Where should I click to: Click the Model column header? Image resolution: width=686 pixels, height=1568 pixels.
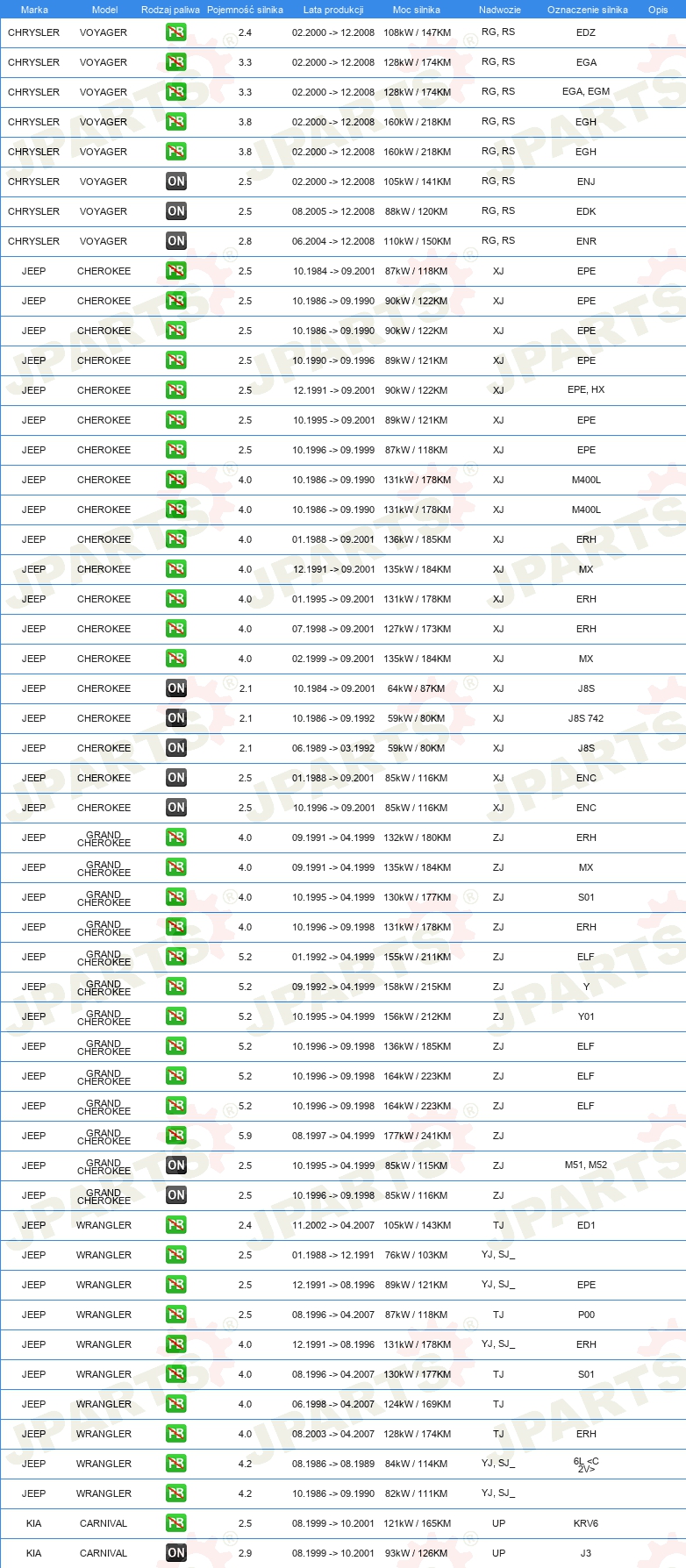click(104, 10)
